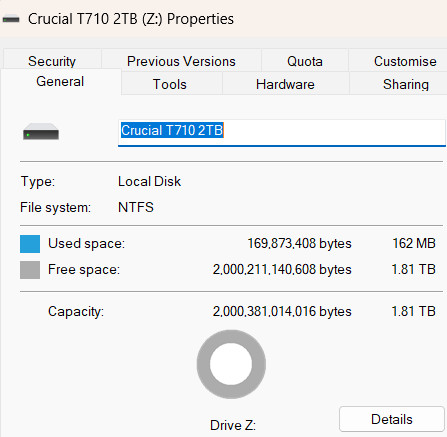Open the Quota tab
Screen dimensions: 447x437
pyautogui.click(x=305, y=61)
